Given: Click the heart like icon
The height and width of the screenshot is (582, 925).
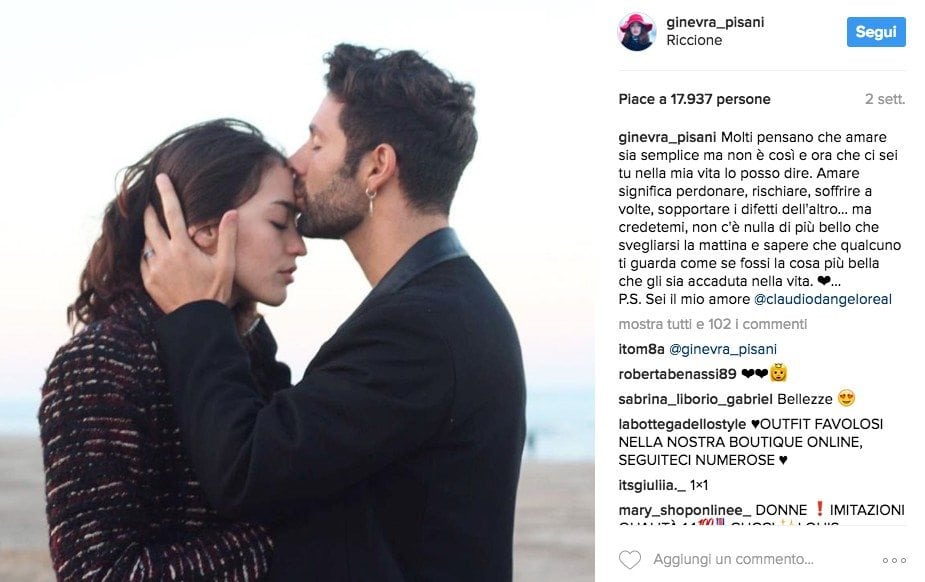Looking at the screenshot, I should pyautogui.click(x=629, y=560).
